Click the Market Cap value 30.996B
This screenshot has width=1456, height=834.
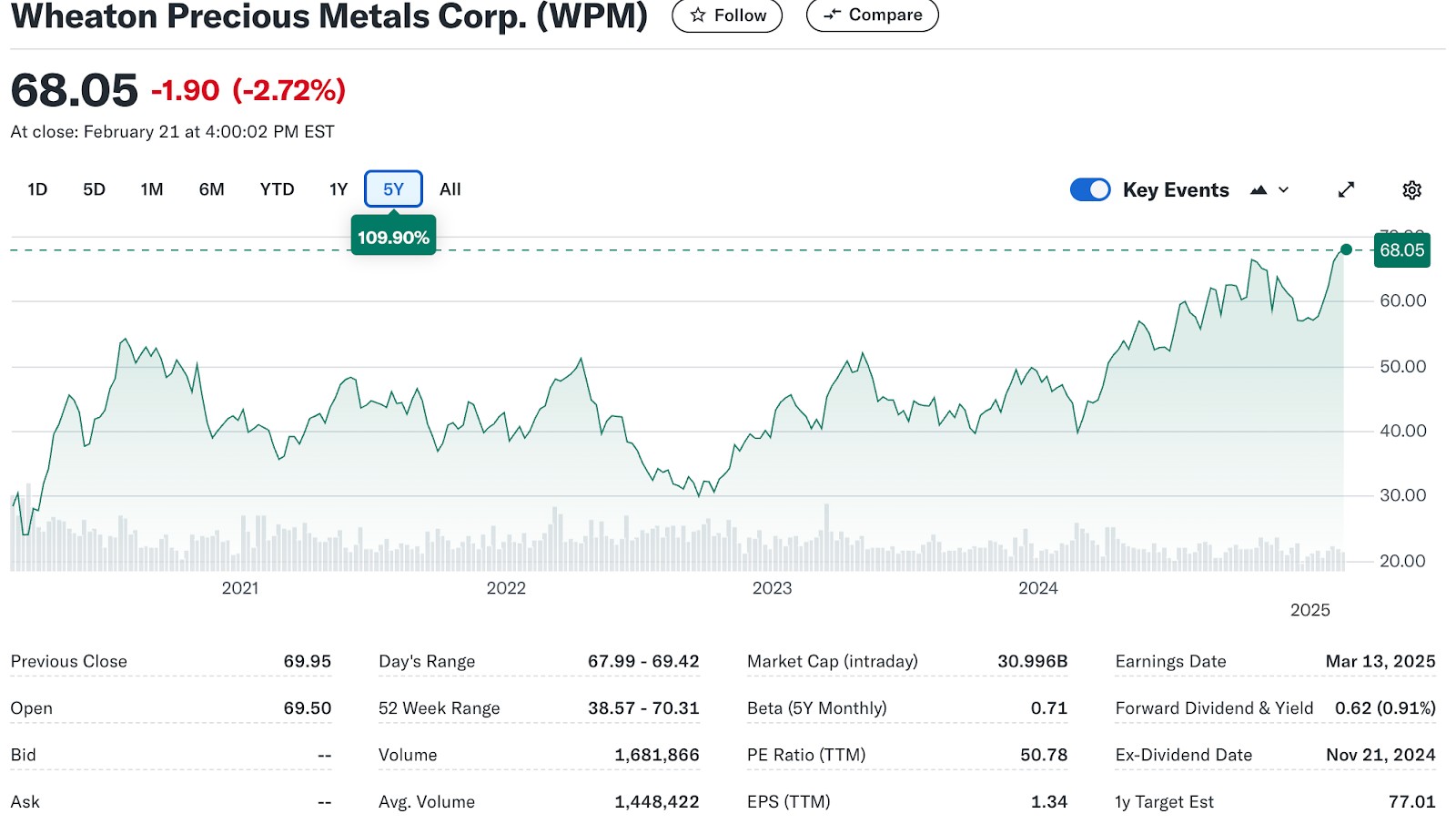(x=1033, y=661)
